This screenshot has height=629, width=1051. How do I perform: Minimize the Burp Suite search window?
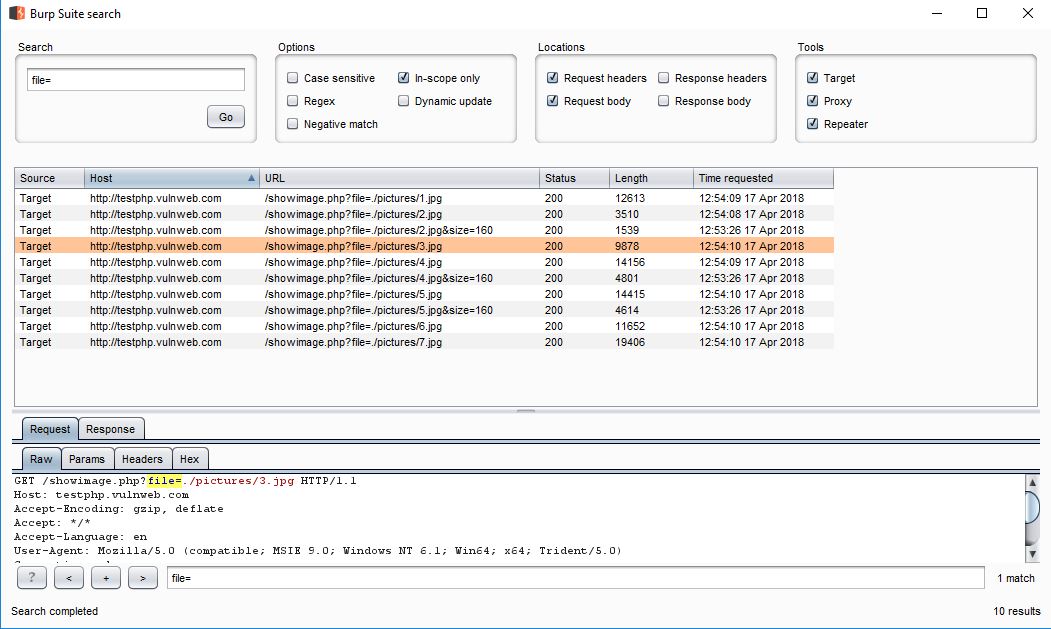937,13
